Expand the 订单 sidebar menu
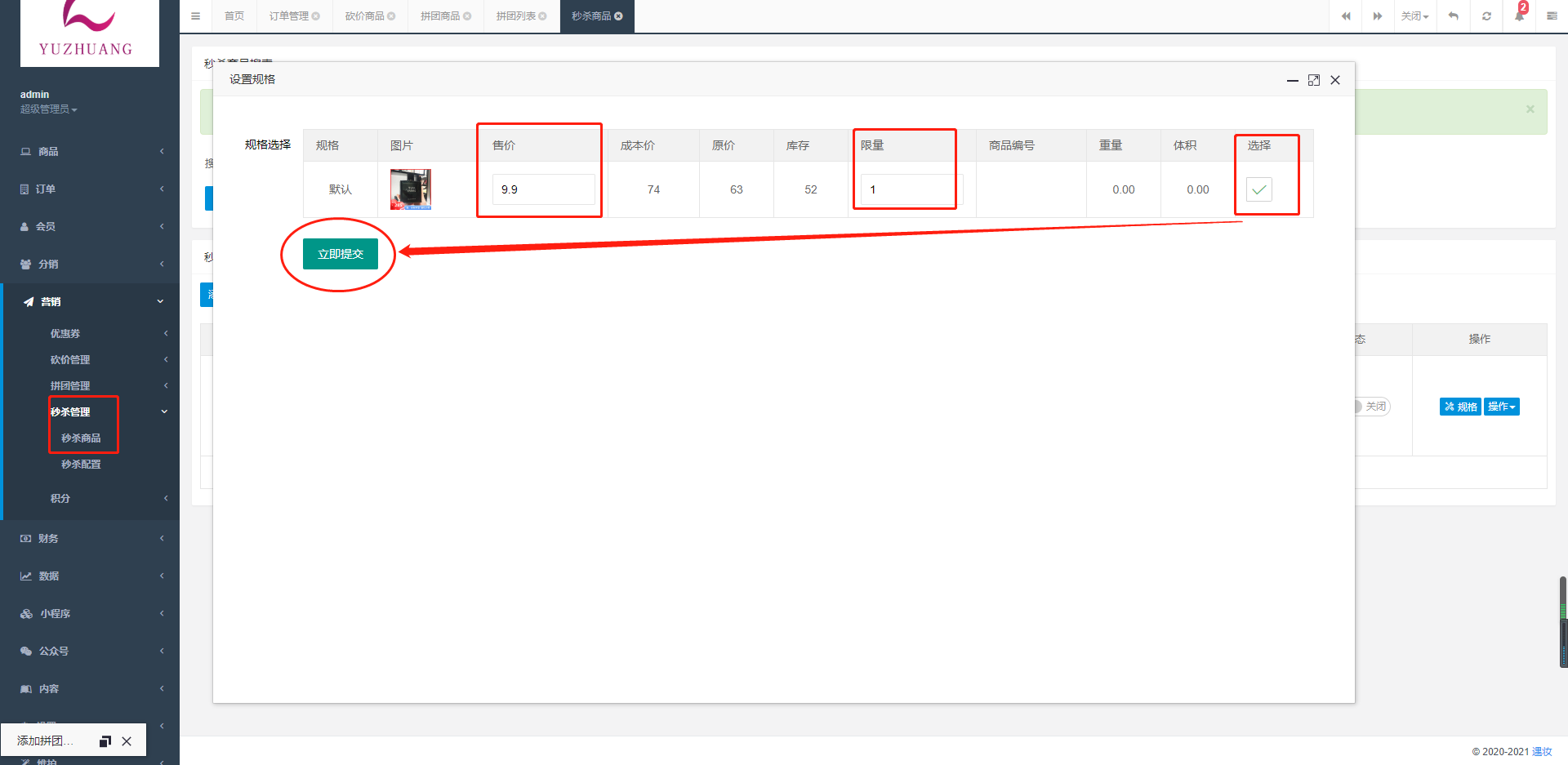The image size is (1568, 765). point(90,189)
